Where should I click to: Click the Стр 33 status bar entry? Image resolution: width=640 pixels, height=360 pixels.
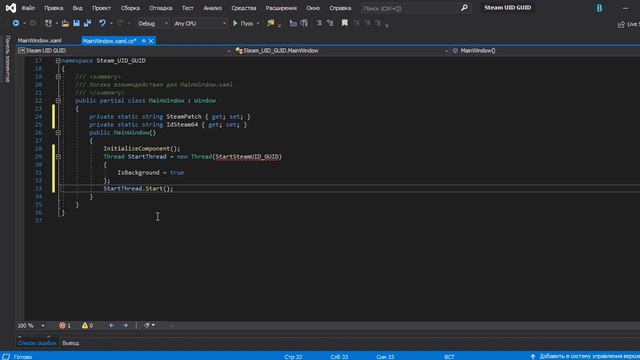(x=293, y=357)
